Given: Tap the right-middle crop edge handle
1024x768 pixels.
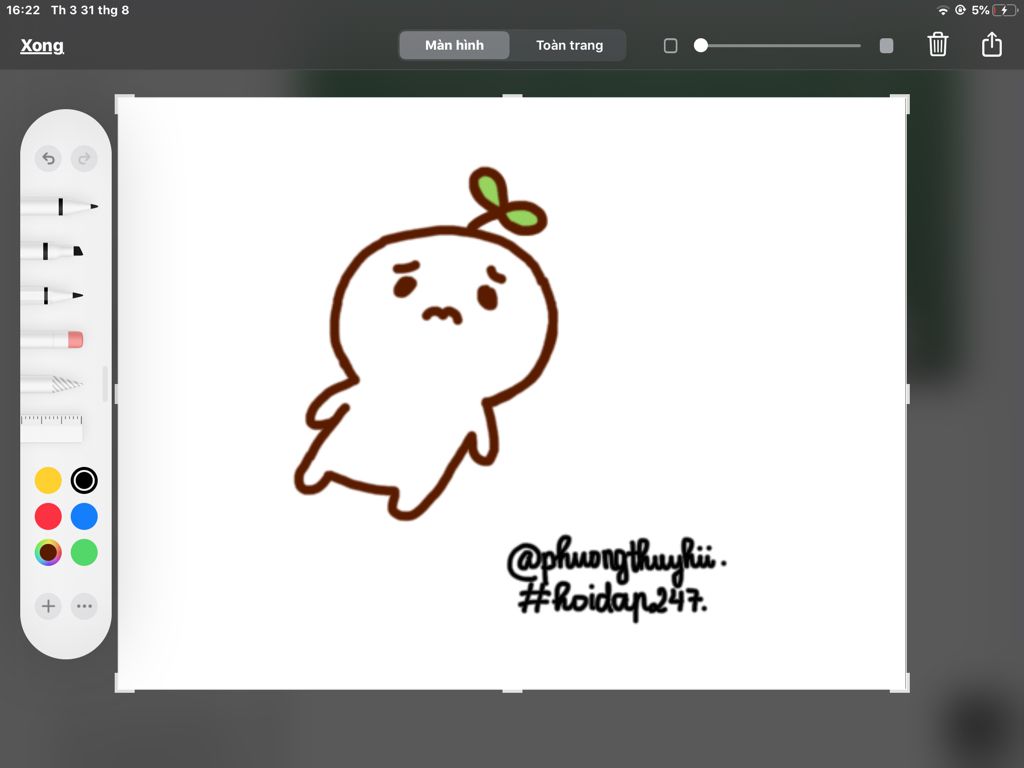Looking at the screenshot, I should click(x=908, y=394).
